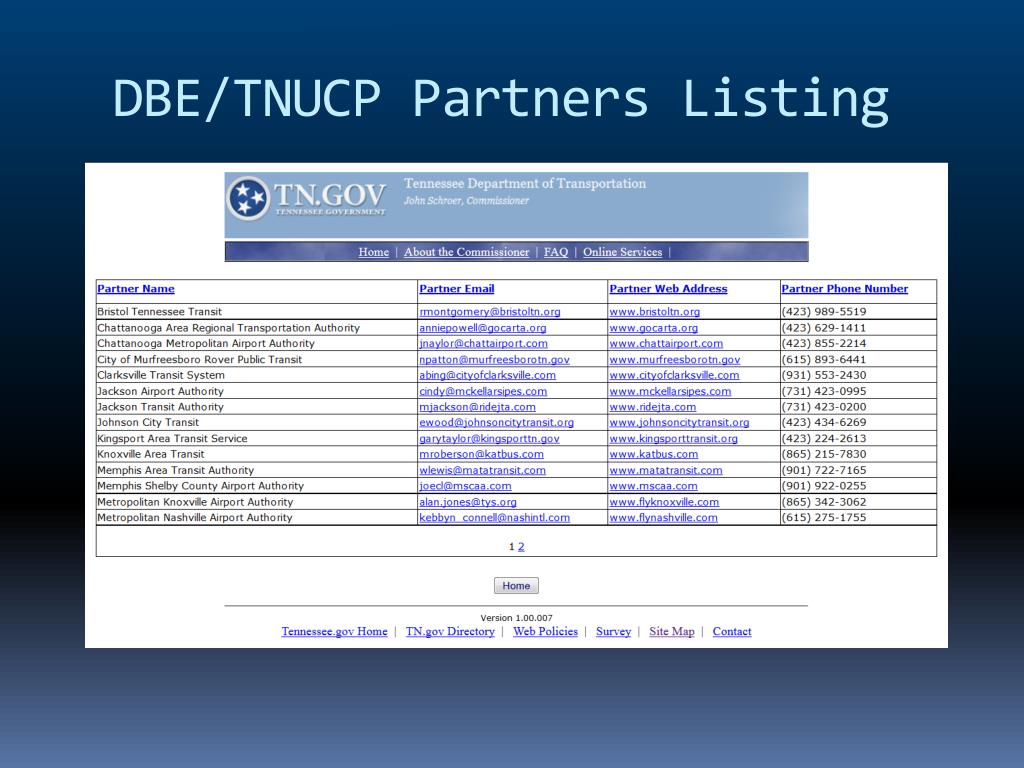Click the Home button below the table

pos(516,586)
